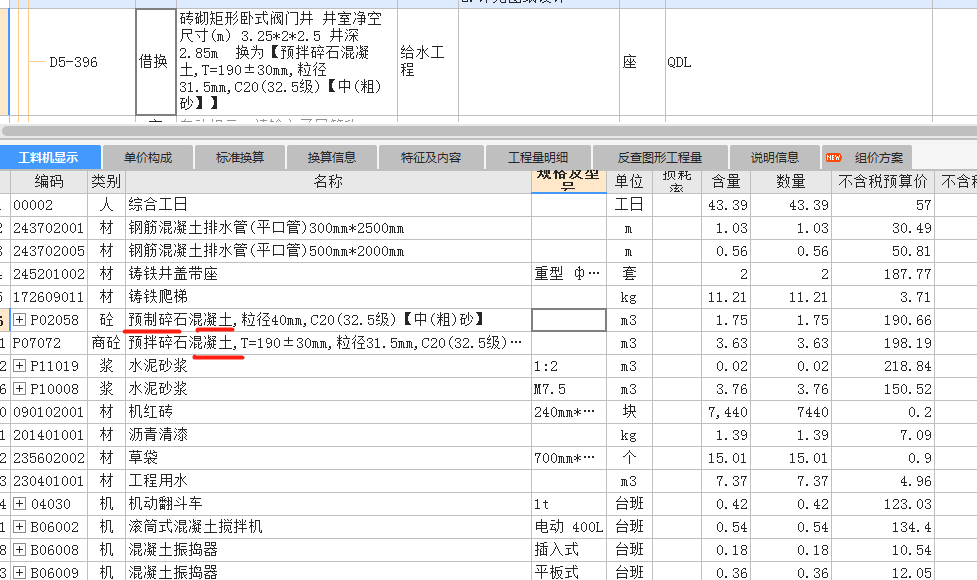Switch to the 工料机显示 tab

50,158
